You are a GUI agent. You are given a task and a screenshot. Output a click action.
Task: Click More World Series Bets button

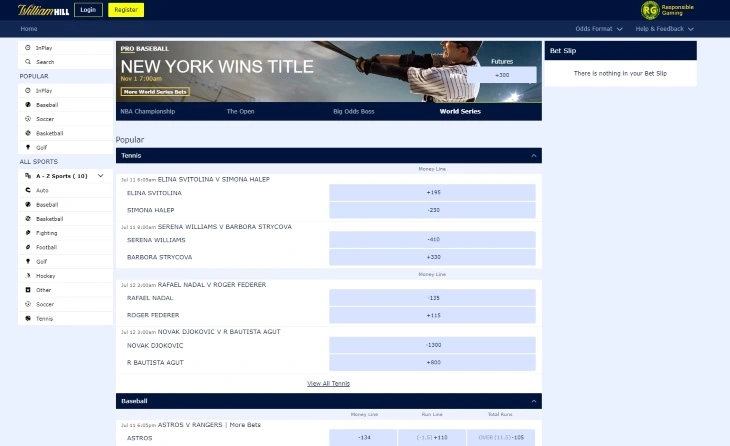click(155, 92)
